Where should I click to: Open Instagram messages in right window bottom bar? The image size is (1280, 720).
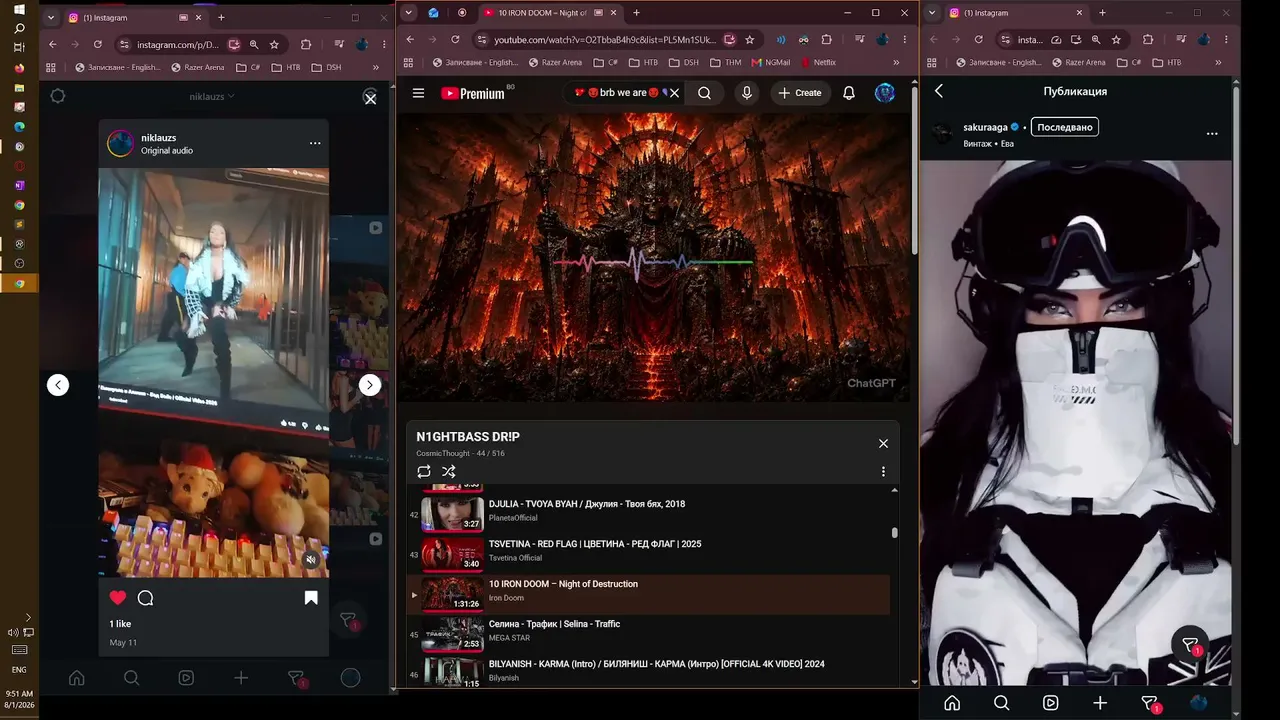coord(1150,704)
